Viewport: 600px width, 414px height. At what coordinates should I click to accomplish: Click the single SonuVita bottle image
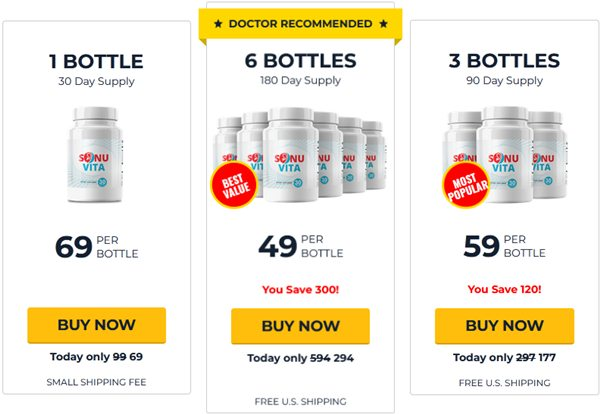click(96, 154)
